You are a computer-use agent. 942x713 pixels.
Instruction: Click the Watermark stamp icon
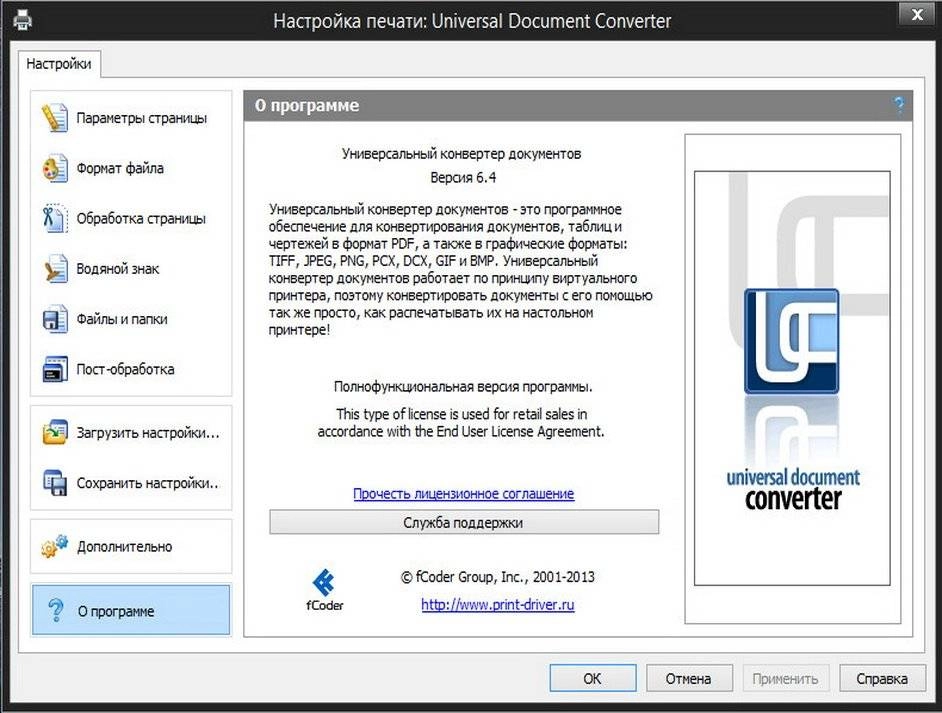click(x=55, y=269)
